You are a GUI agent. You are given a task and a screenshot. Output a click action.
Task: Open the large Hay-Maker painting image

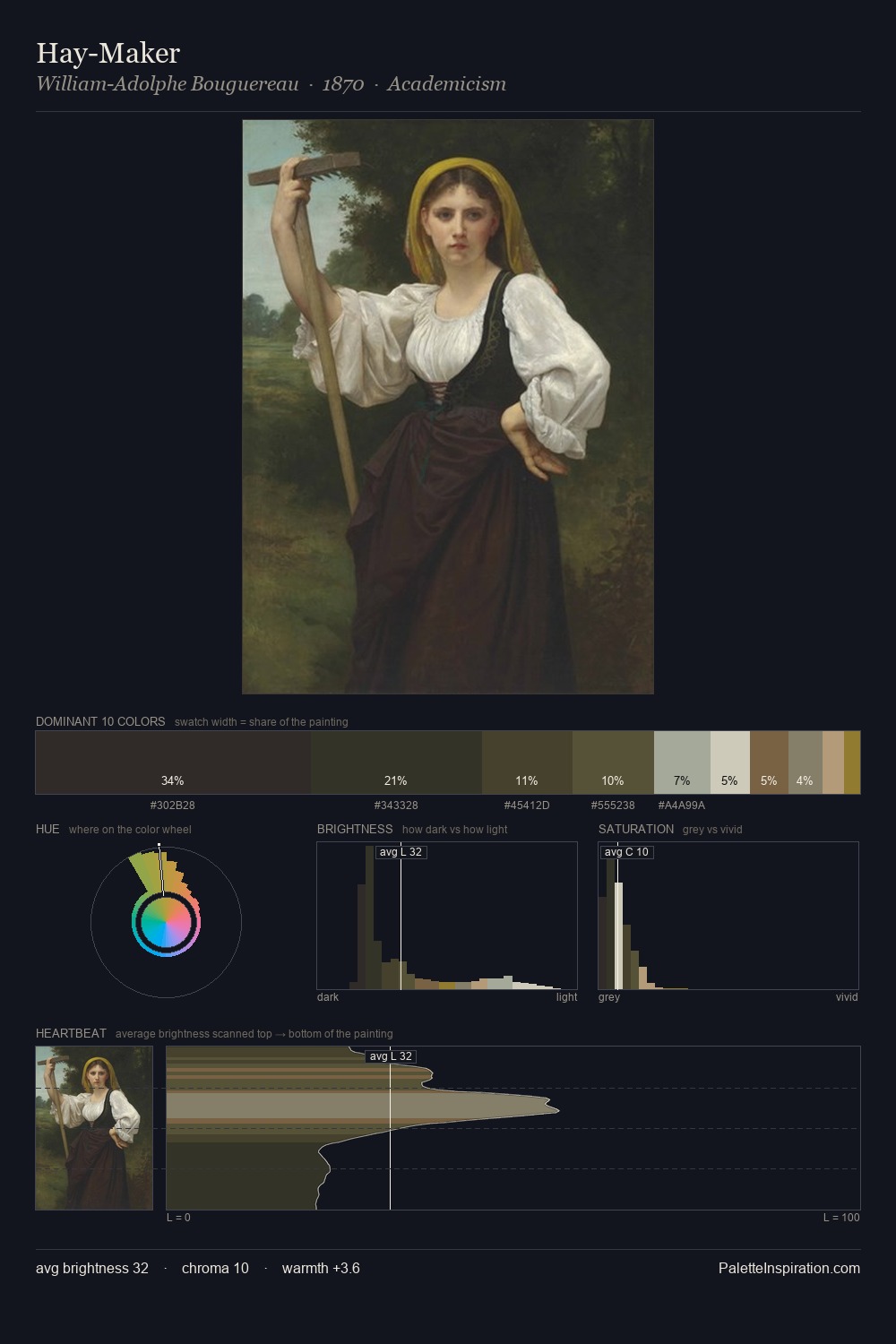pyautogui.click(x=448, y=407)
